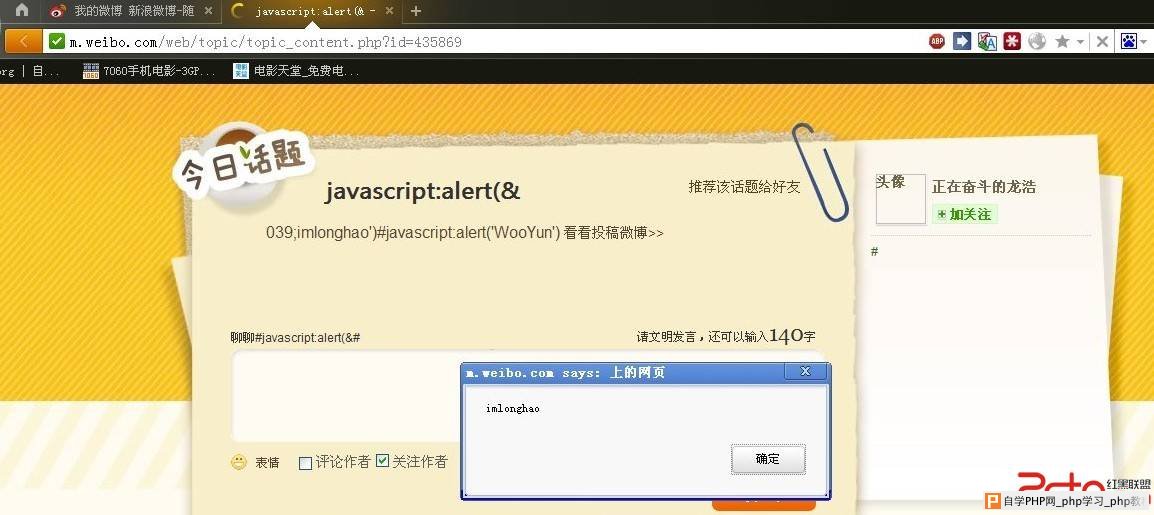Click the gray globe icon in address bar
This screenshot has height=515, width=1154.
(1037, 41)
